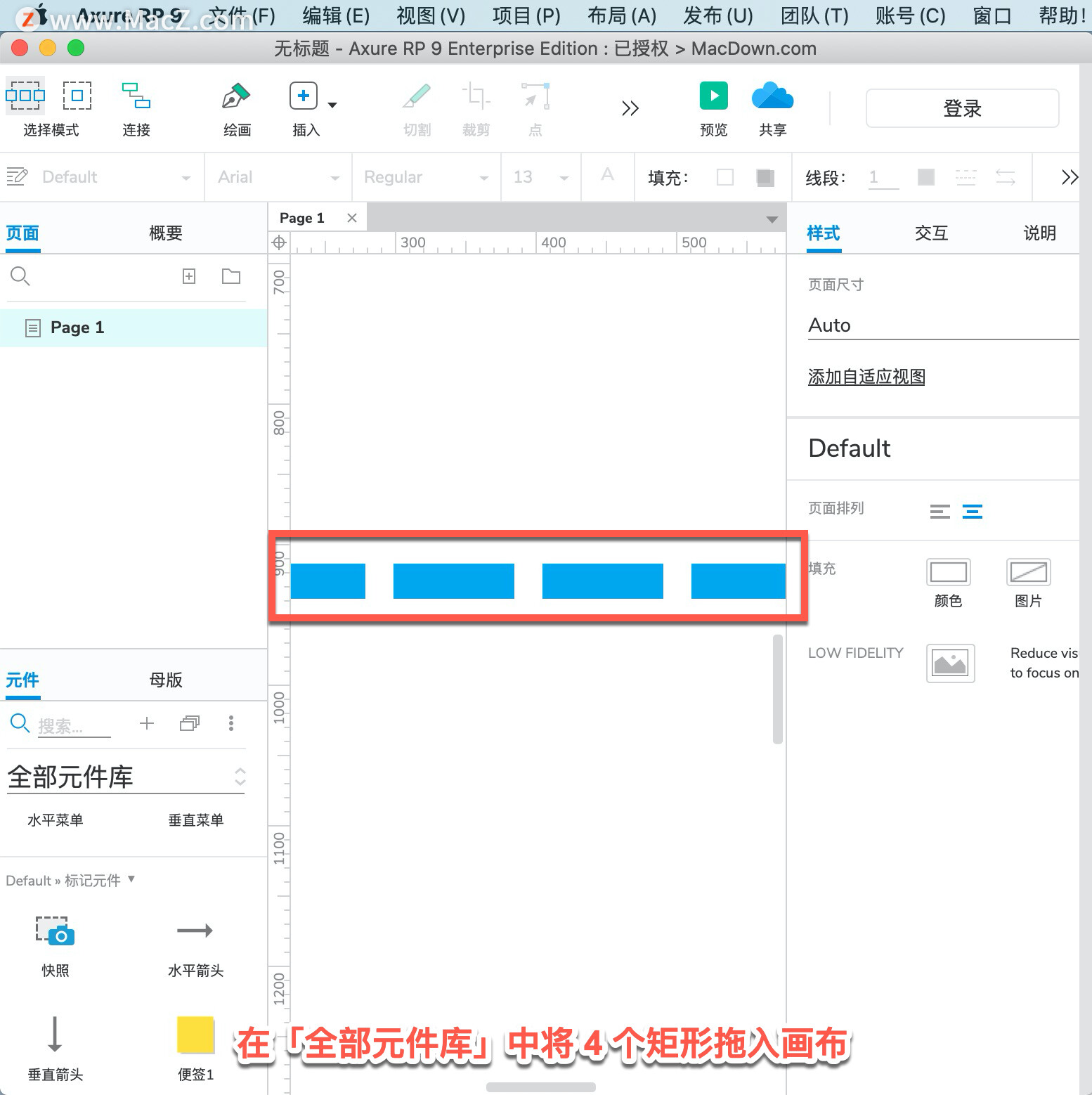This screenshot has width=1092, height=1095.
Task: Select the 绘画 pen tool
Action: pyautogui.click(x=237, y=96)
